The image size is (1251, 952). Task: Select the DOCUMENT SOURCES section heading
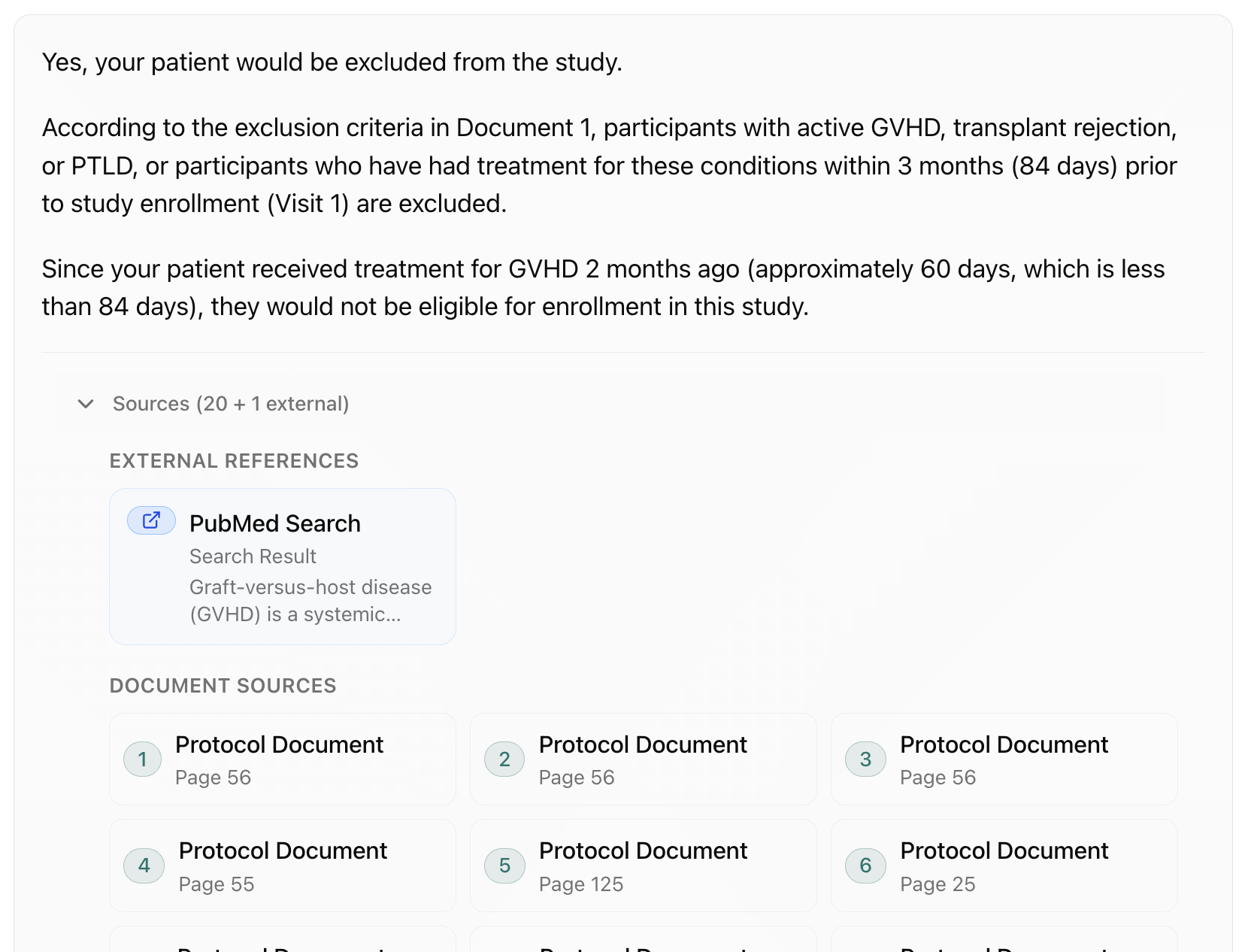tap(223, 685)
